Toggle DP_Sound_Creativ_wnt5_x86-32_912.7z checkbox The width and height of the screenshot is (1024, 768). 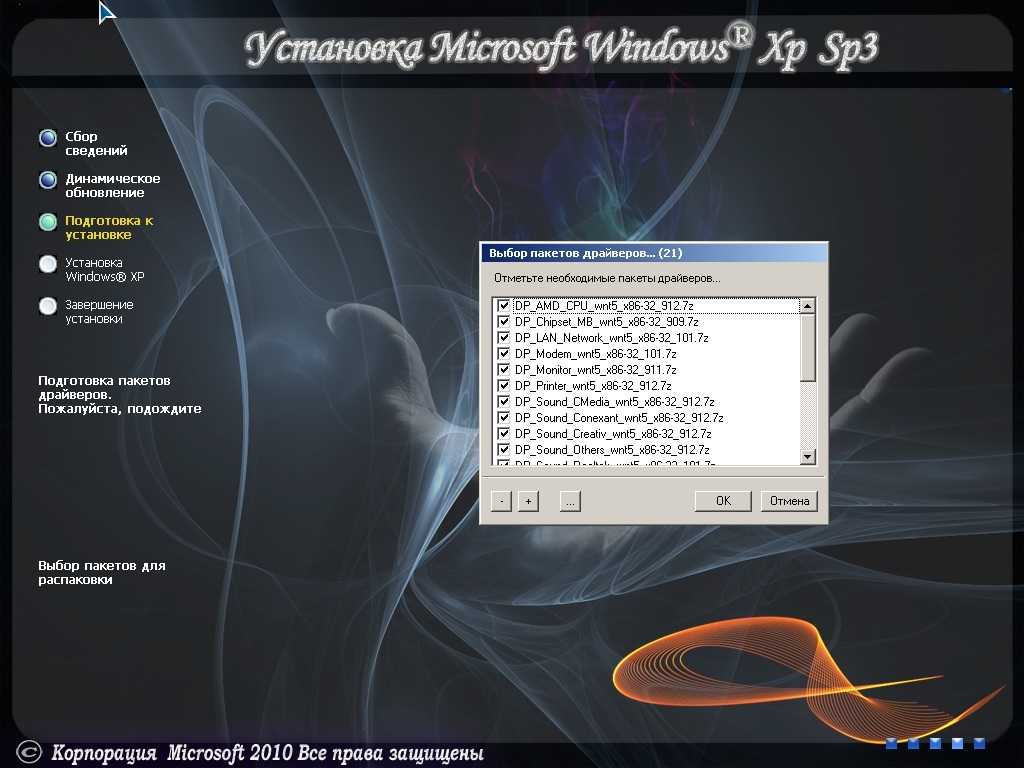pyautogui.click(x=504, y=434)
